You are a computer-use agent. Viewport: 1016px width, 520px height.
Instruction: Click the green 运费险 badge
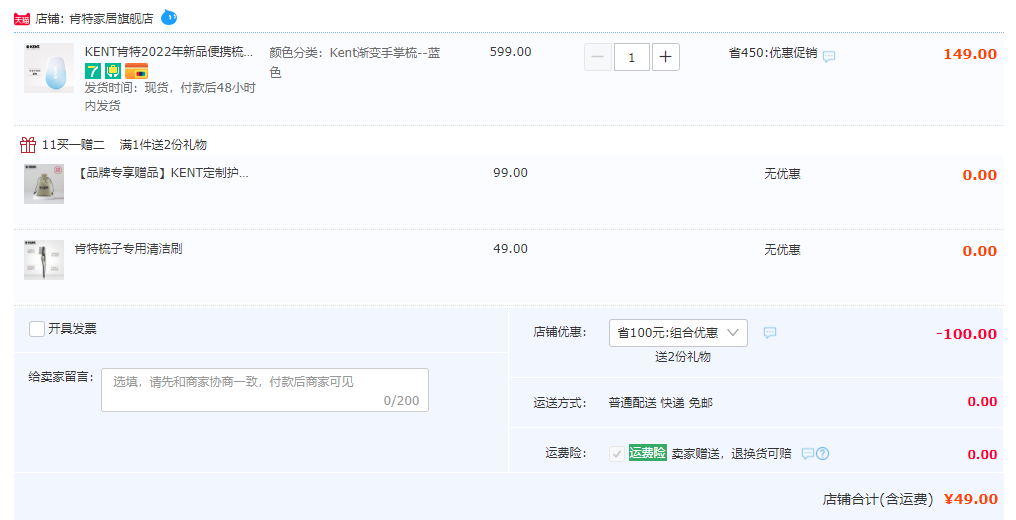pyautogui.click(x=647, y=453)
